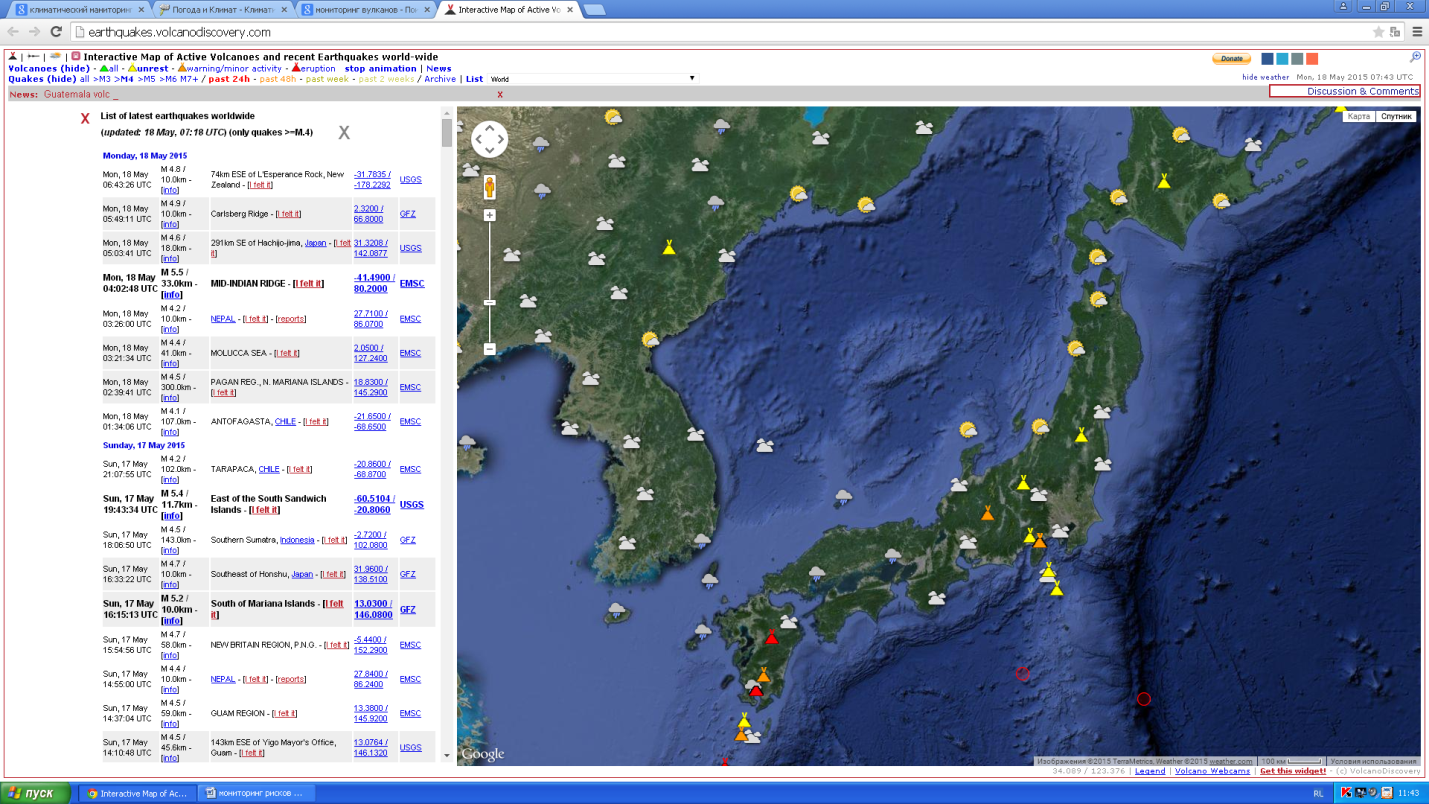The image size is (1429, 804).
Task: Click the map pan control circle
Action: 489,139
